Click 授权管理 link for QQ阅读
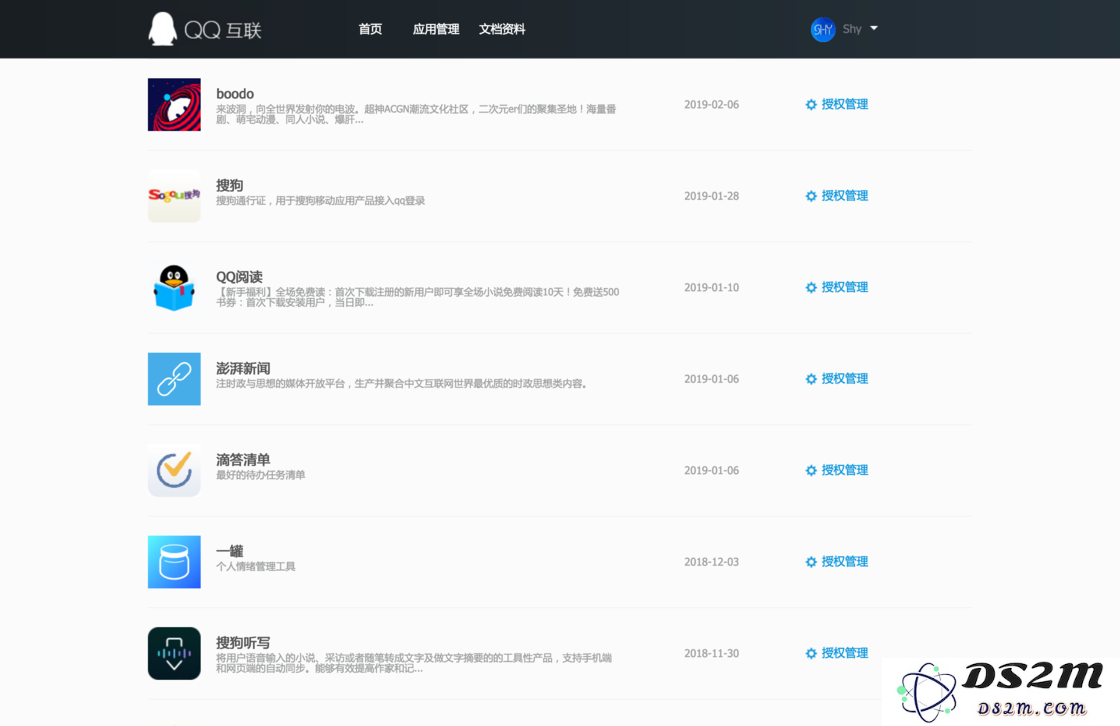The height and width of the screenshot is (726, 1120). point(844,287)
